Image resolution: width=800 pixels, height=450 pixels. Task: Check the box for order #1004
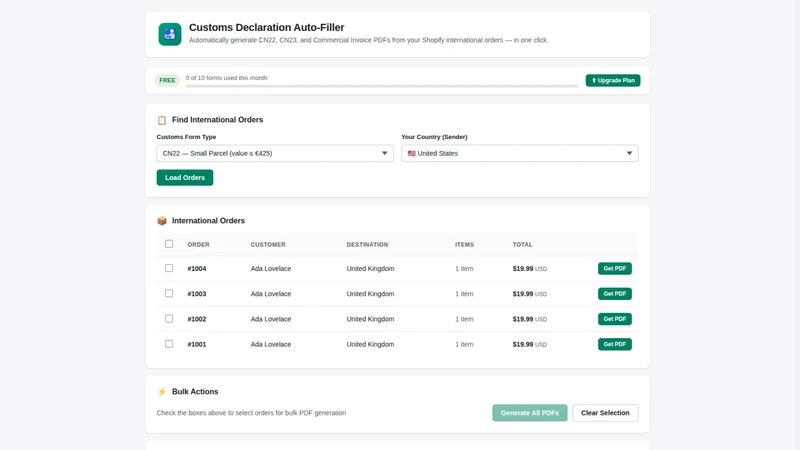[169, 268]
